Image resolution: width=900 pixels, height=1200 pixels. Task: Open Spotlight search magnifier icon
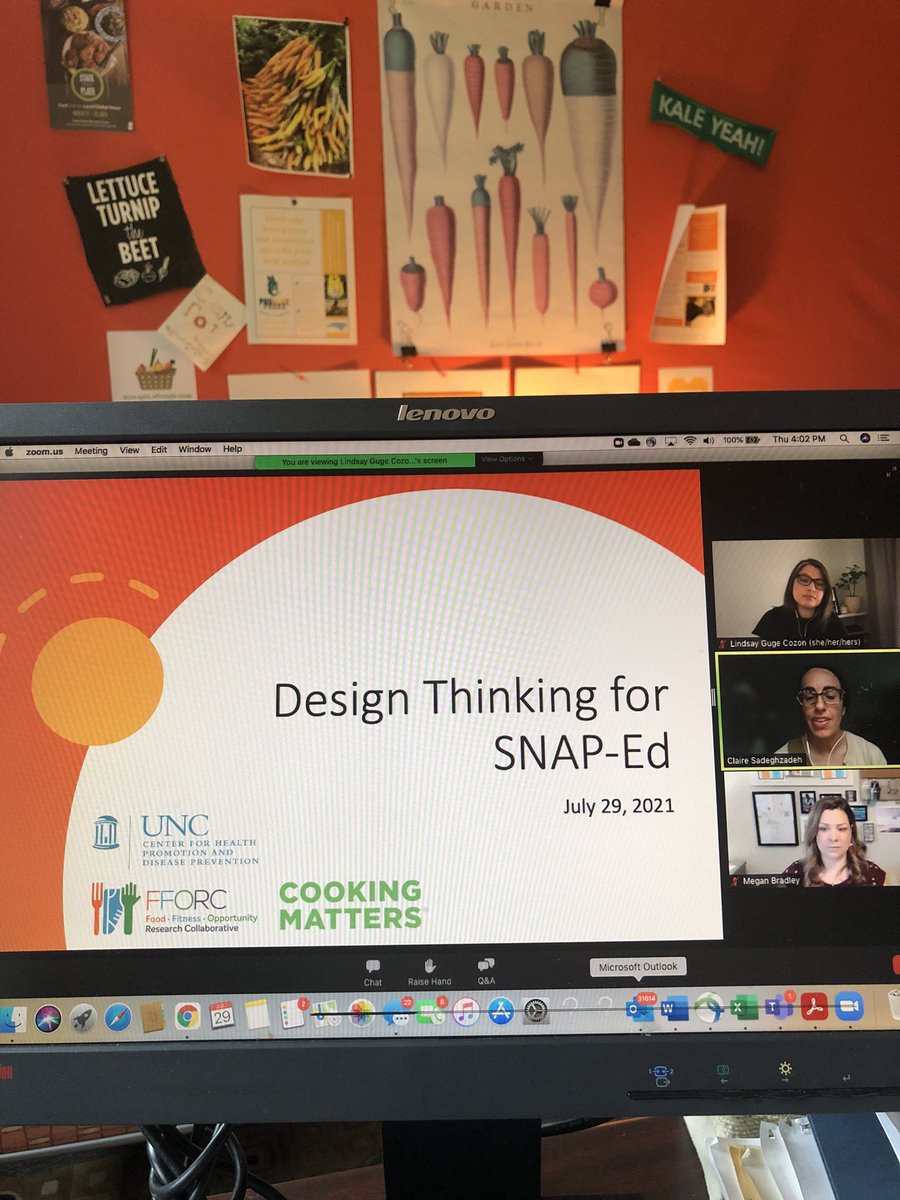[x=844, y=438]
